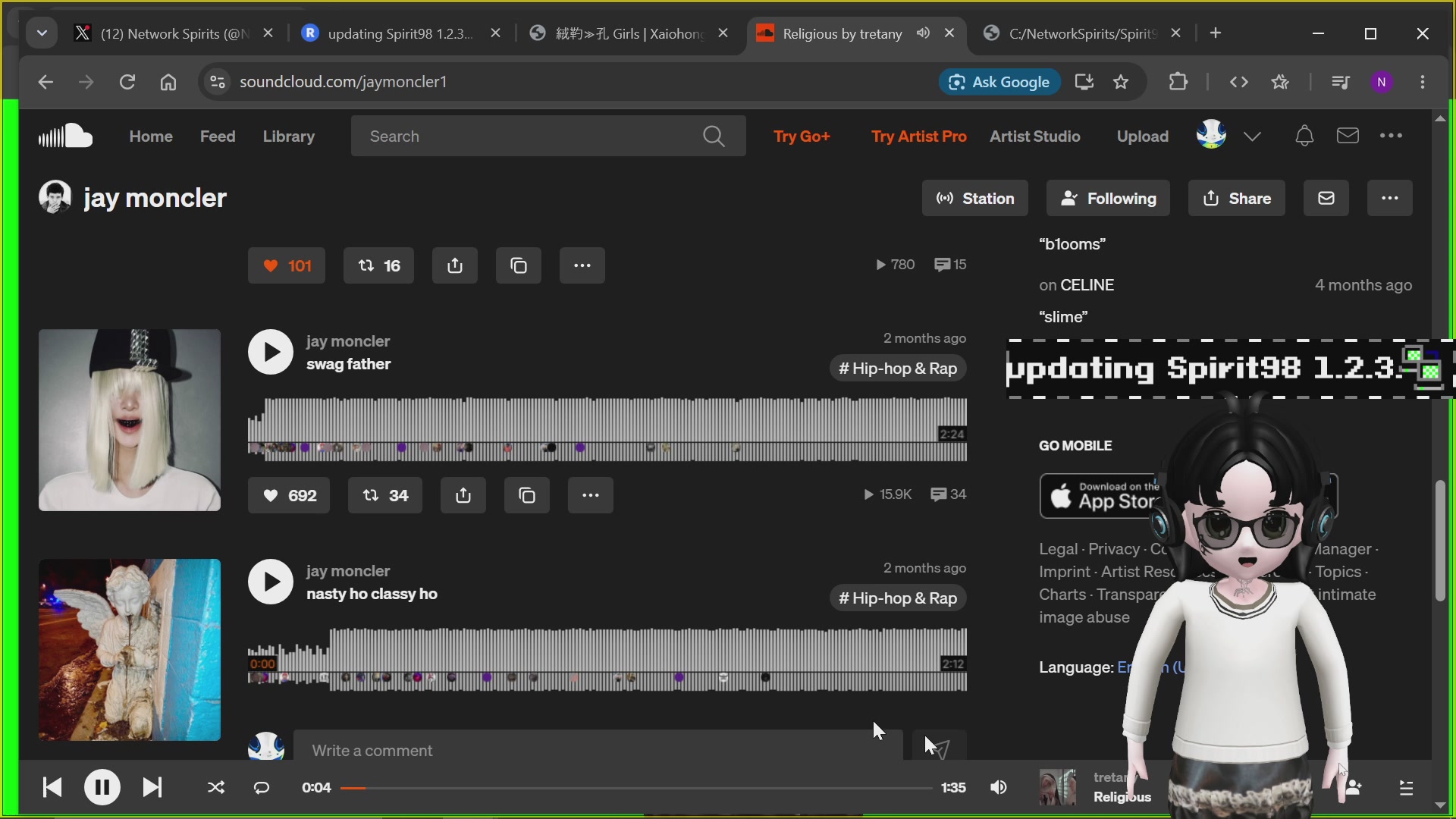Open messages envelope in the header
1456x819 pixels.
1348,136
